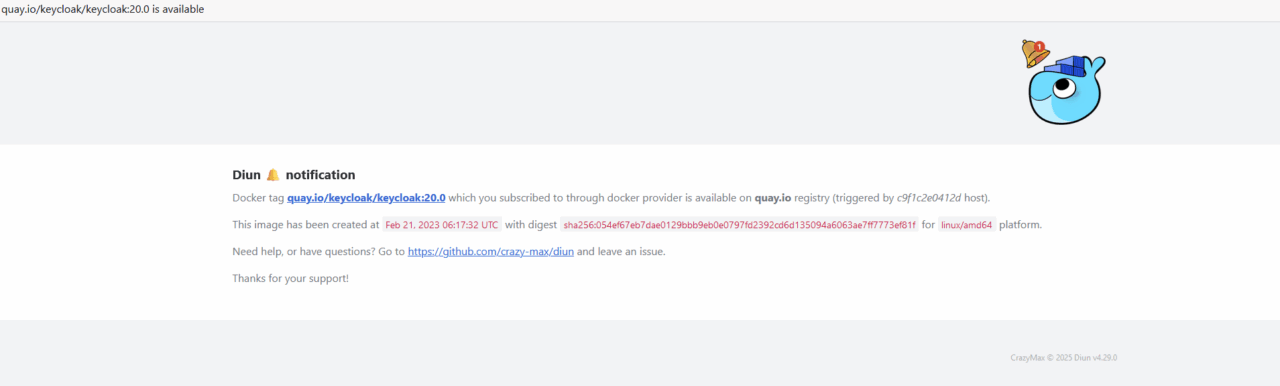Click the words "Docker tag" in the message
The height and width of the screenshot is (386, 1280).
(x=258, y=198)
